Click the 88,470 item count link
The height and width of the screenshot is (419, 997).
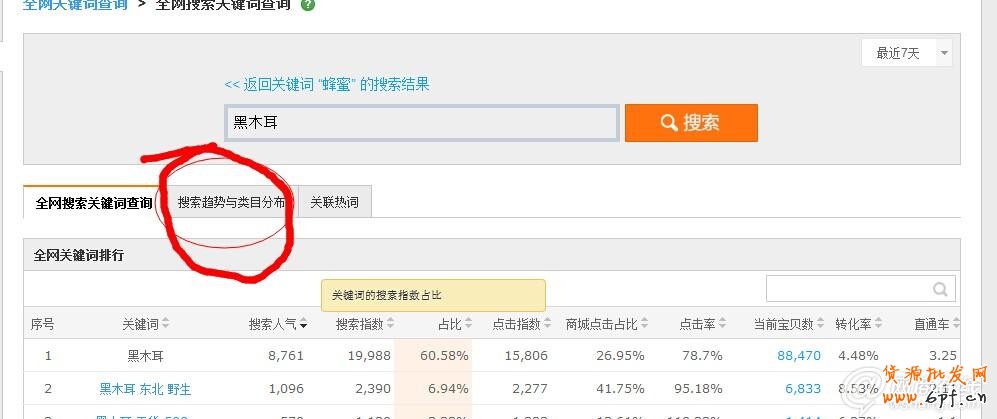798,355
